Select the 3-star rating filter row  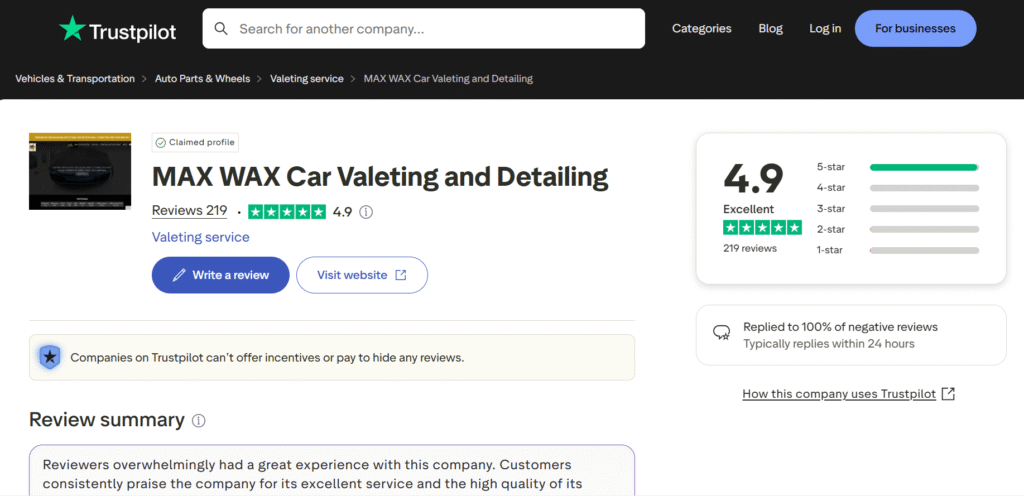click(897, 208)
